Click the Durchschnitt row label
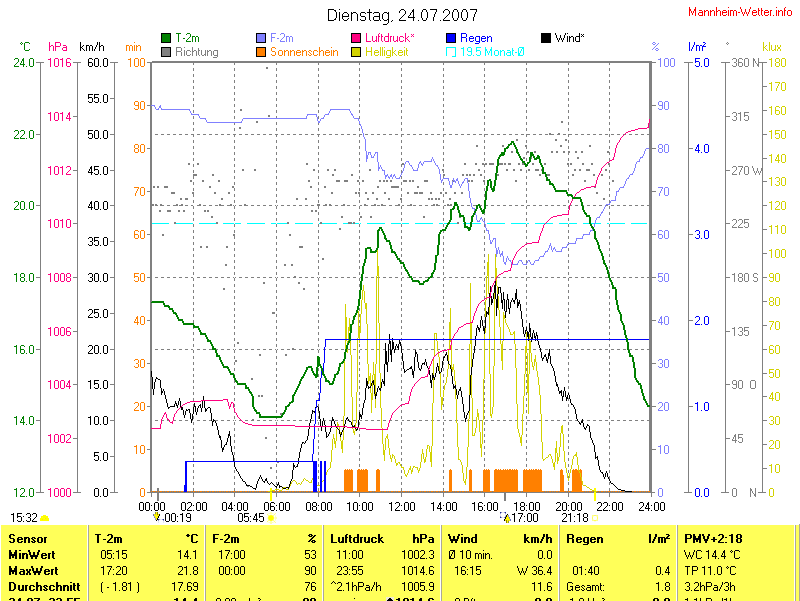Screen dimensions: 800x601 [x=44, y=587]
